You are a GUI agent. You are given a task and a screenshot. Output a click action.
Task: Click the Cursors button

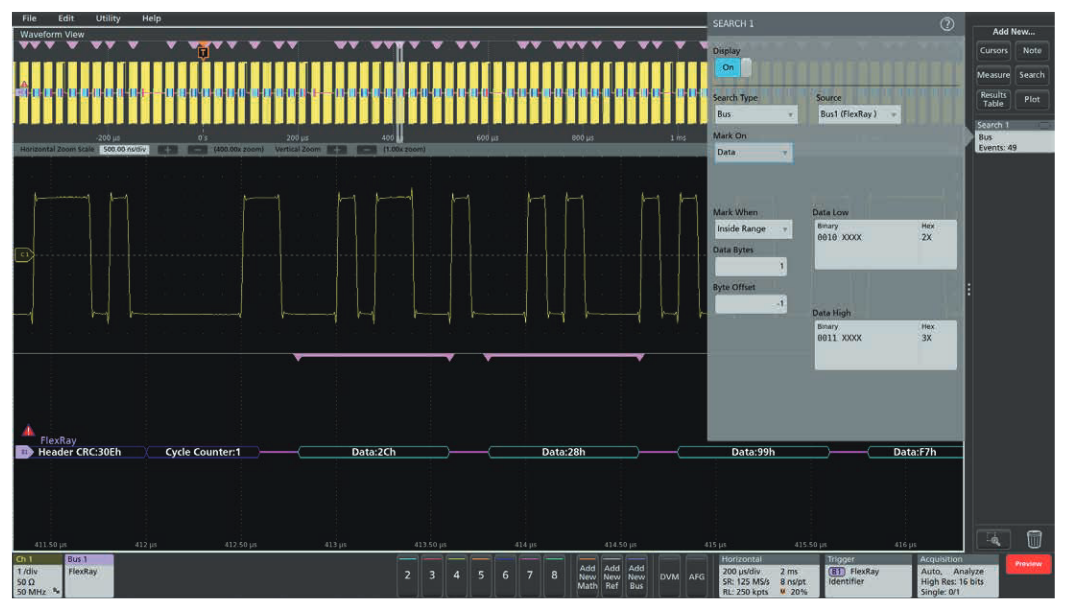click(x=993, y=51)
